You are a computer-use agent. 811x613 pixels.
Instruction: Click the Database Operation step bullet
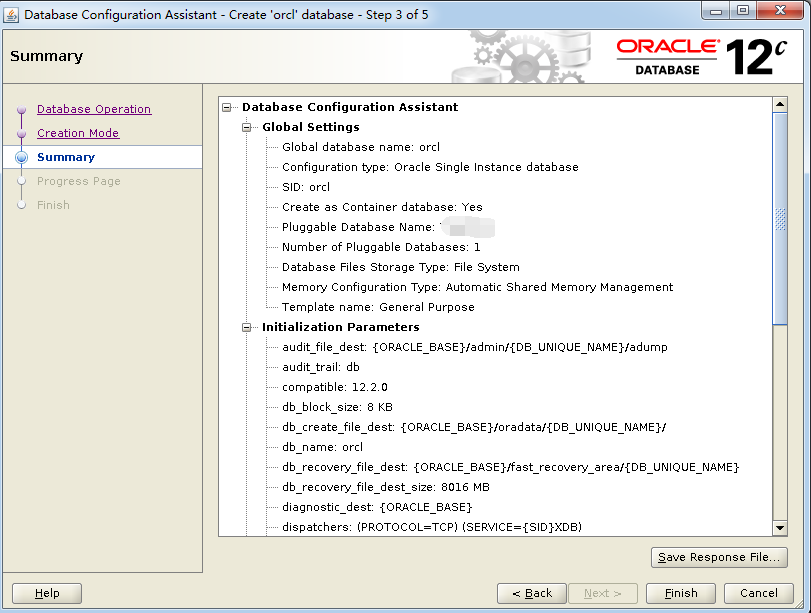point(21,110)
